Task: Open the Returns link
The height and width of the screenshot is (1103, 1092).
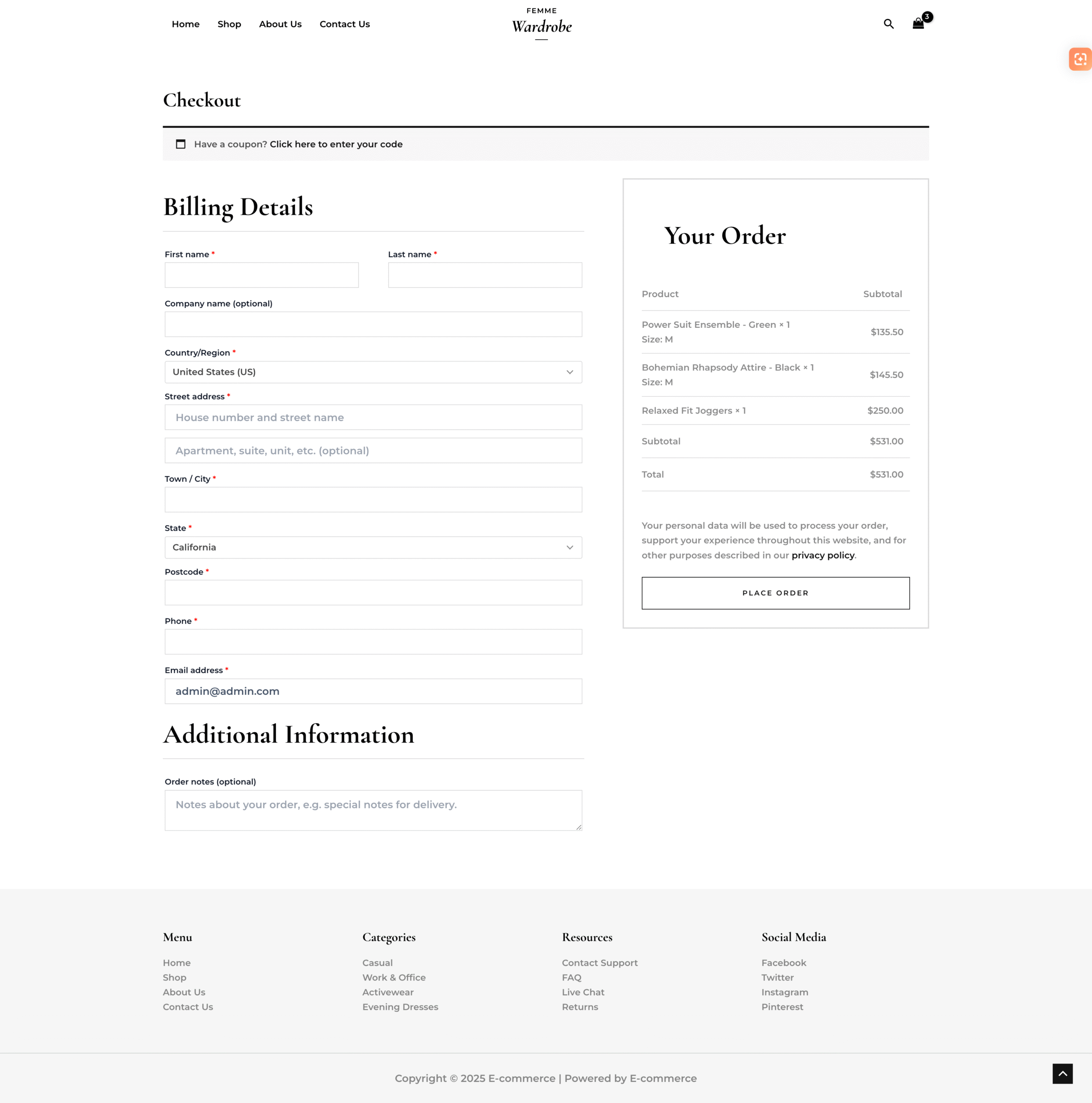Action: tap(580, 1007)
